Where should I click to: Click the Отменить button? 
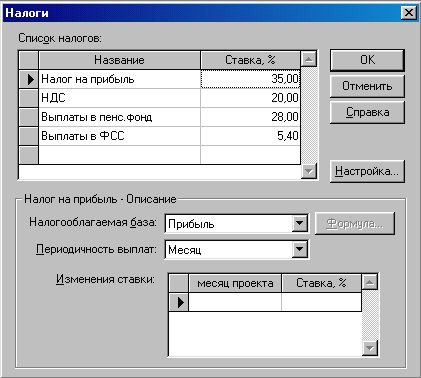point(367,86)
